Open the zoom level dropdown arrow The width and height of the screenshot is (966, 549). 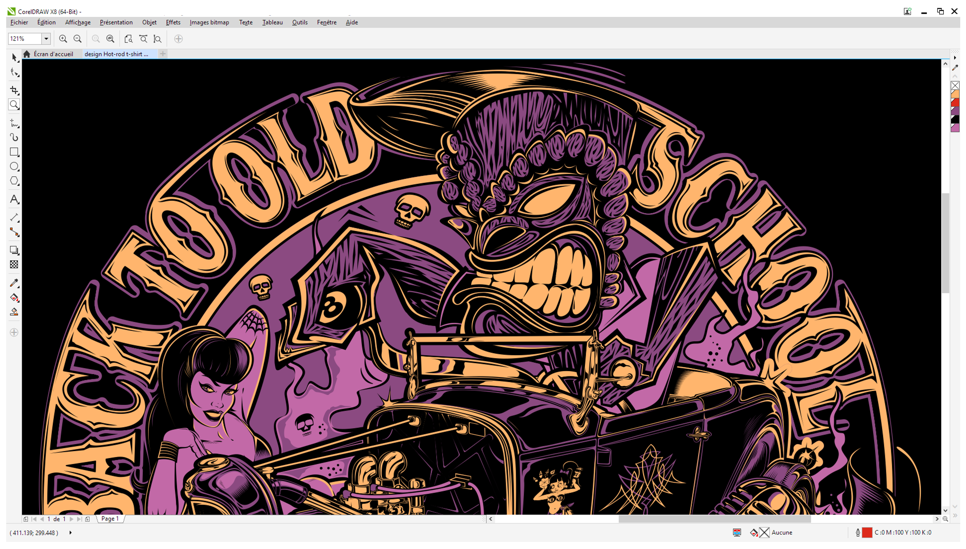pyautogui.click(x=46, y=39)
